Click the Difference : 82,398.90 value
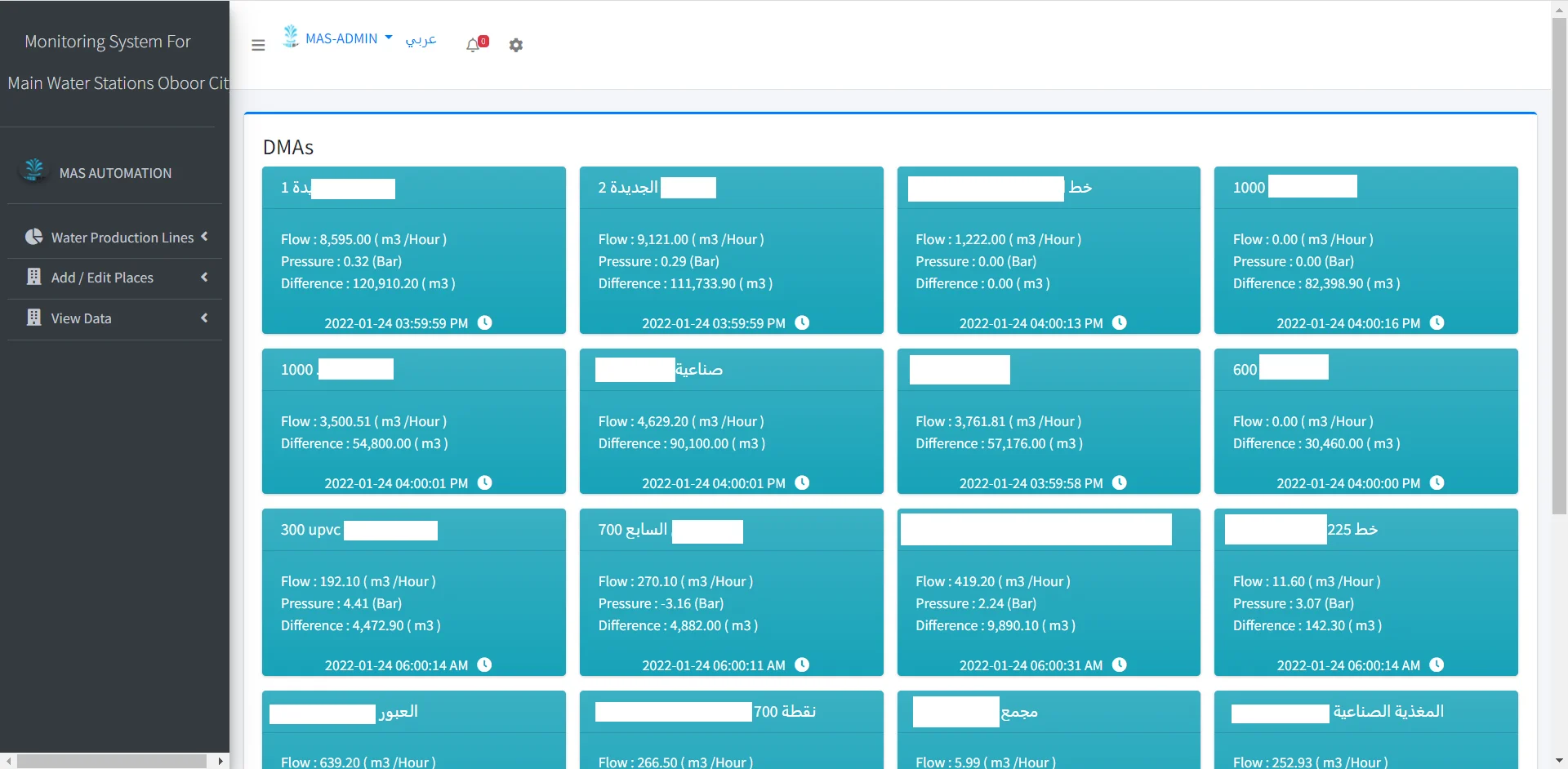Viewport: 1568px width, 769px height. (1316, 283)
